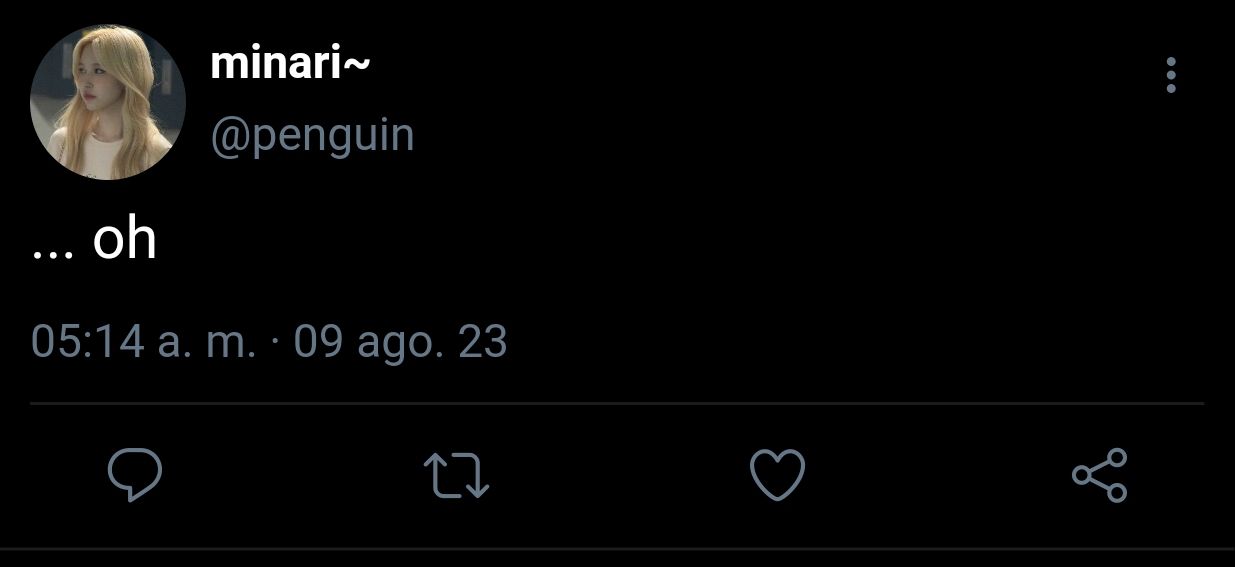The image size is (1235, 567).
Task: Like the tweet with the heart icon
Action: (777, 475)
